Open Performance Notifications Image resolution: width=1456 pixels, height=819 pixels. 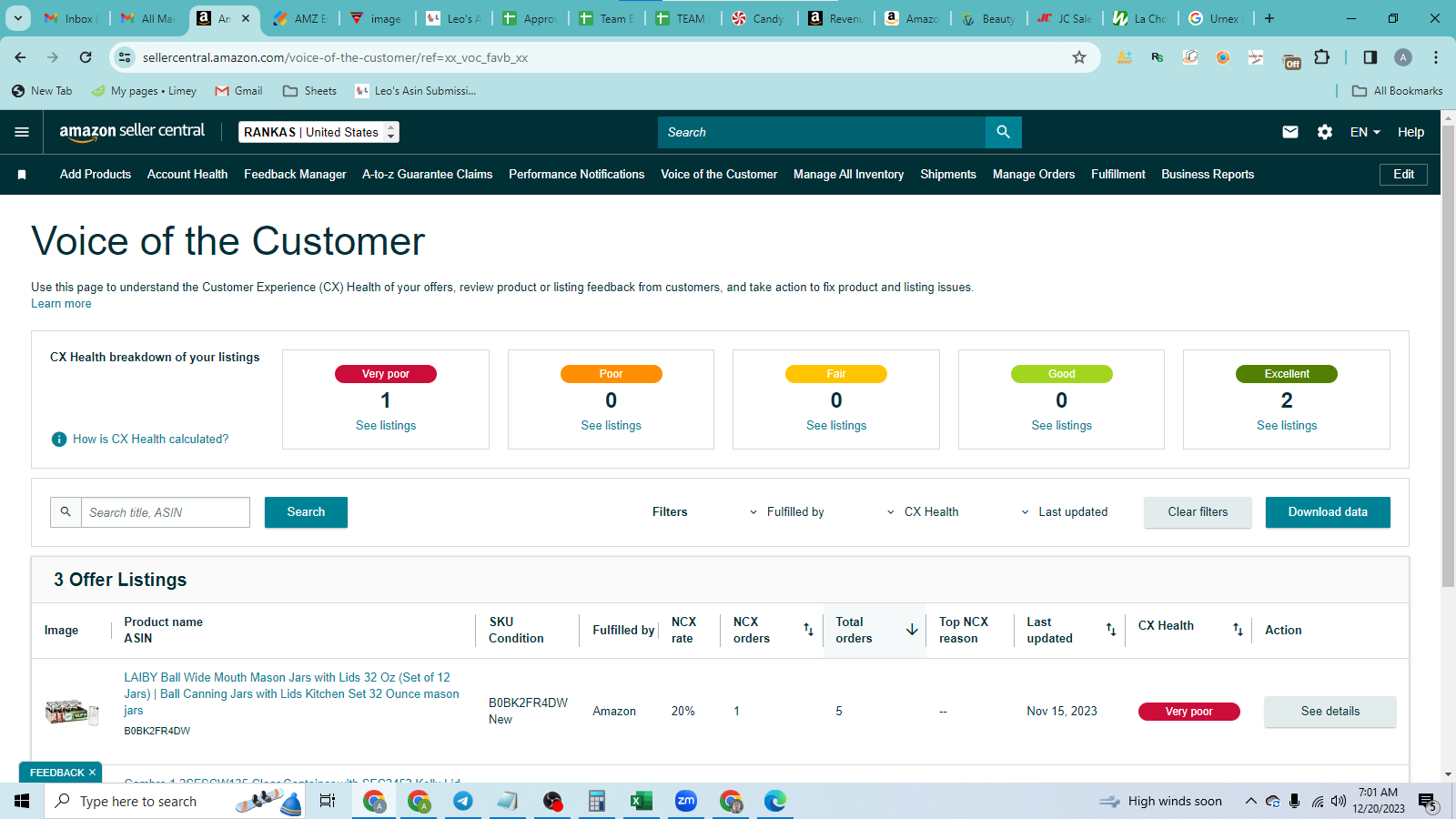pyautogui.click(x=576, y=175)
